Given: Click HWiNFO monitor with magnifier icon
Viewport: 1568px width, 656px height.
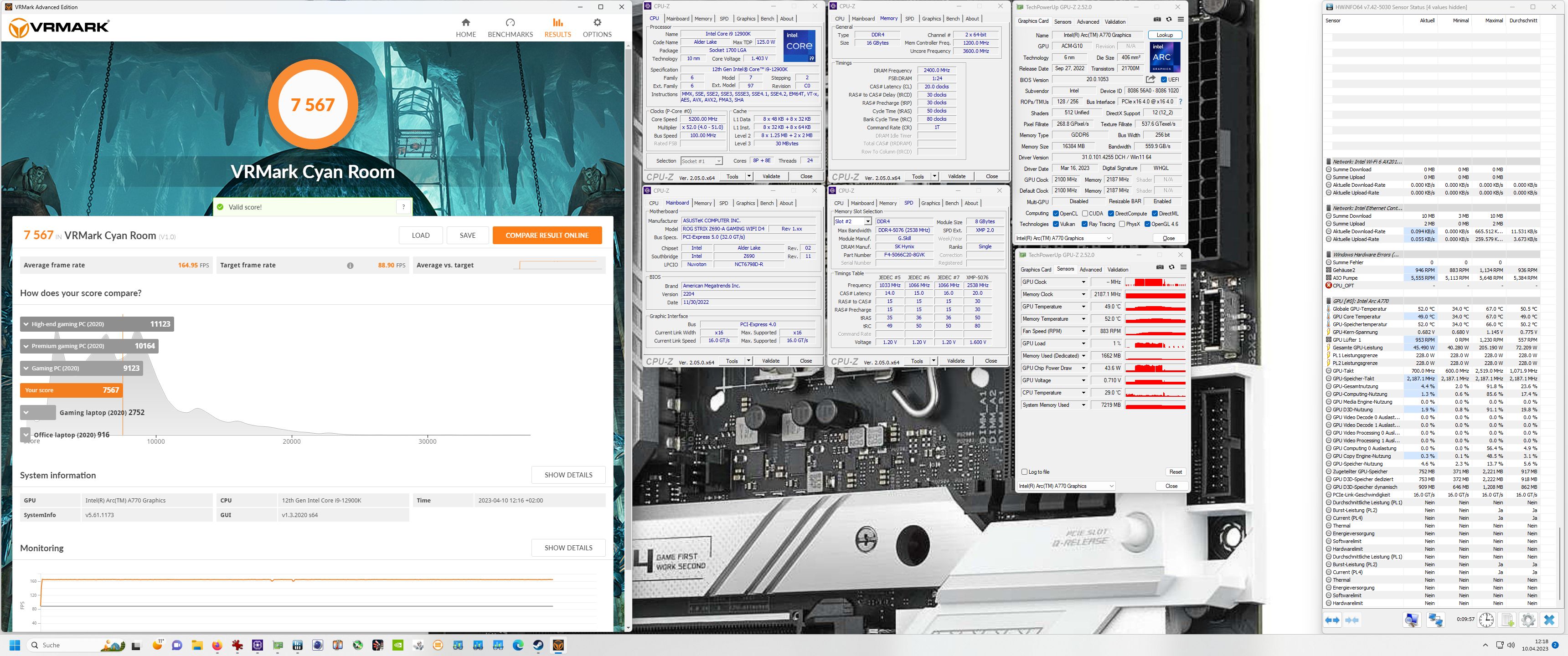Looking at the screenshot, I should pos(1412,620).
